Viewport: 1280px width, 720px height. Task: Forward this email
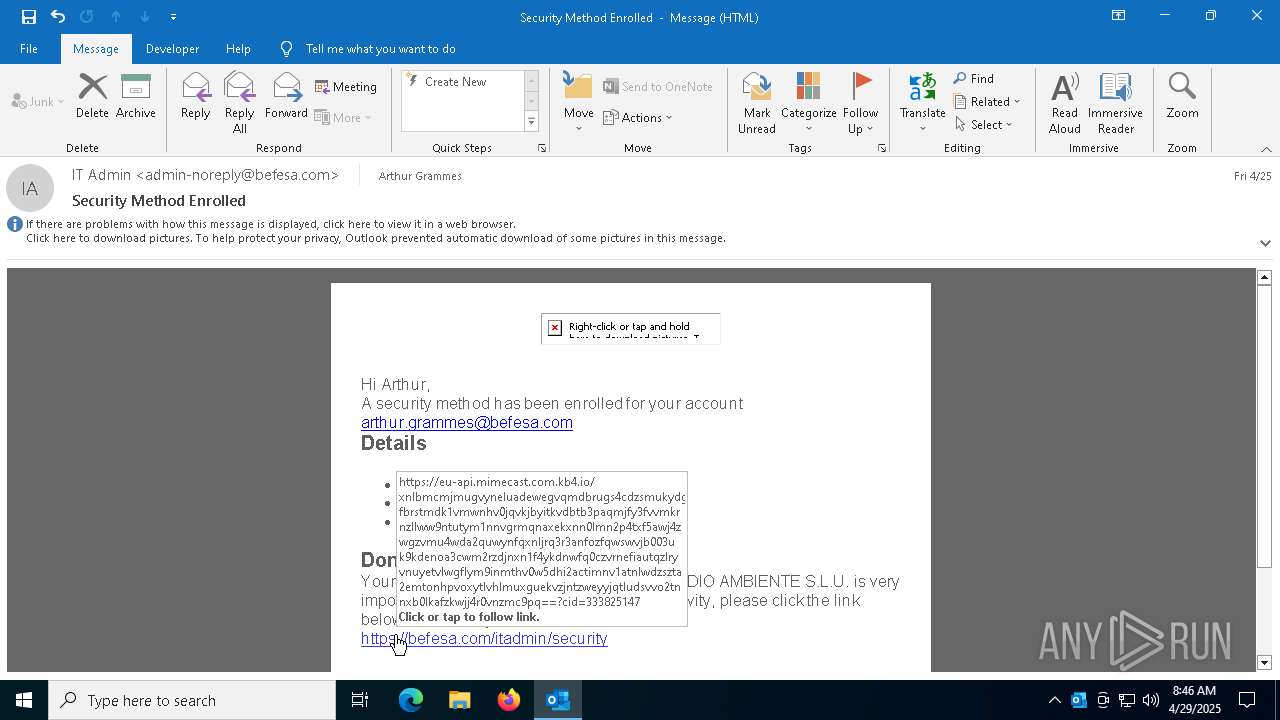286,97
